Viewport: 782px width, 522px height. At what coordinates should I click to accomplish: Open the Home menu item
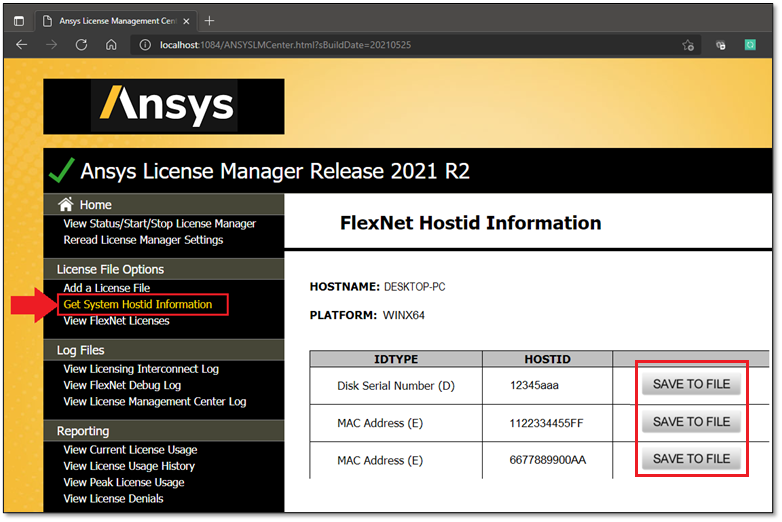[x=95, y=204]
